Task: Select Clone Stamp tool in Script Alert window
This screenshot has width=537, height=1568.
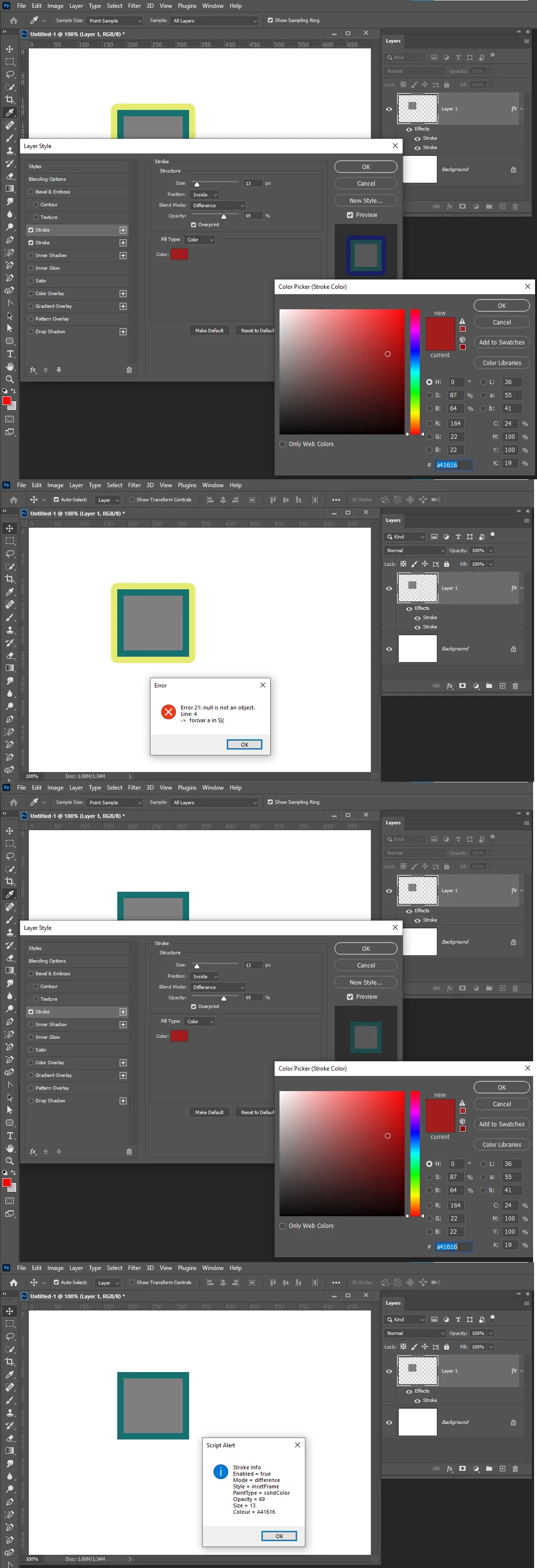Action: coord(10,1413)
